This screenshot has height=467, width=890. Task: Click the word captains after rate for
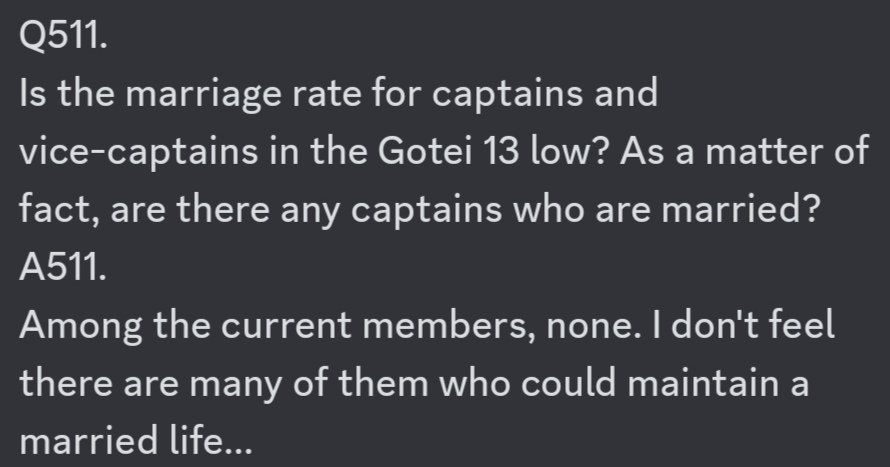pyautogui.click(x=507, y=95)
